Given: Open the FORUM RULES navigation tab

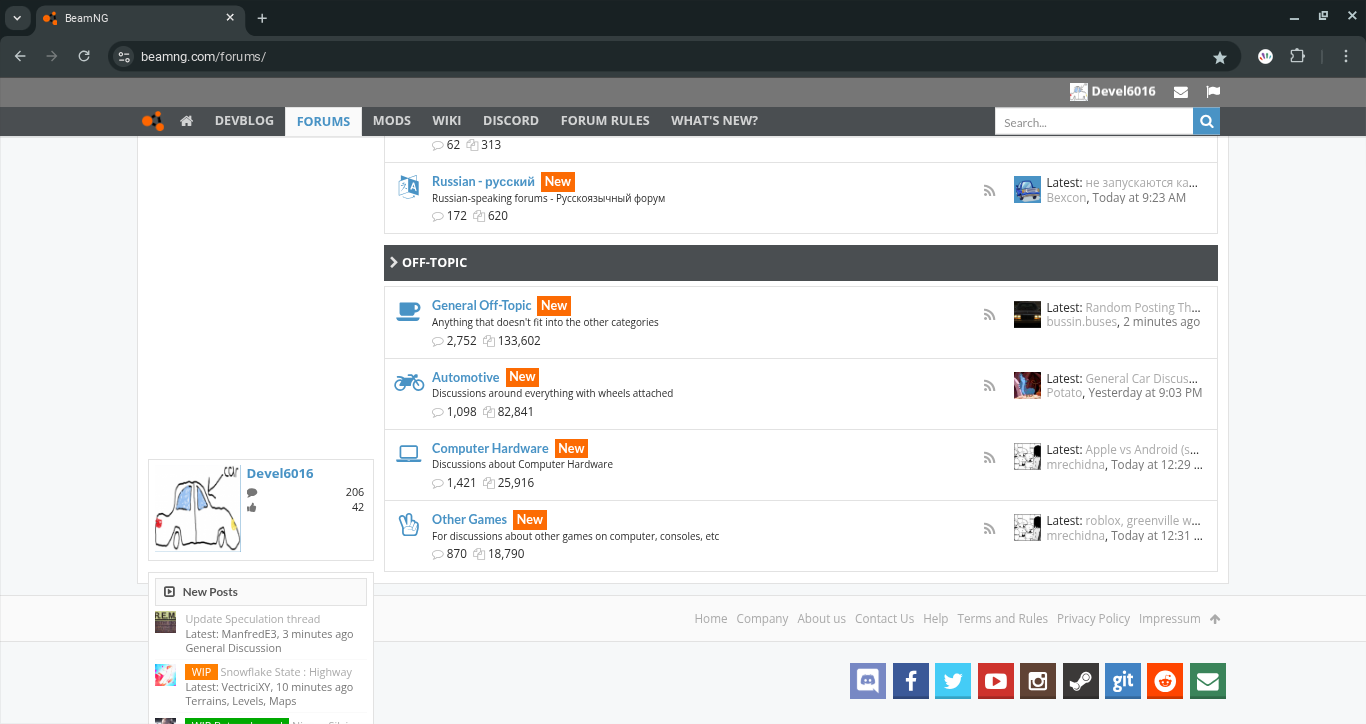Looking at the screenshot, I should [605, 121].
